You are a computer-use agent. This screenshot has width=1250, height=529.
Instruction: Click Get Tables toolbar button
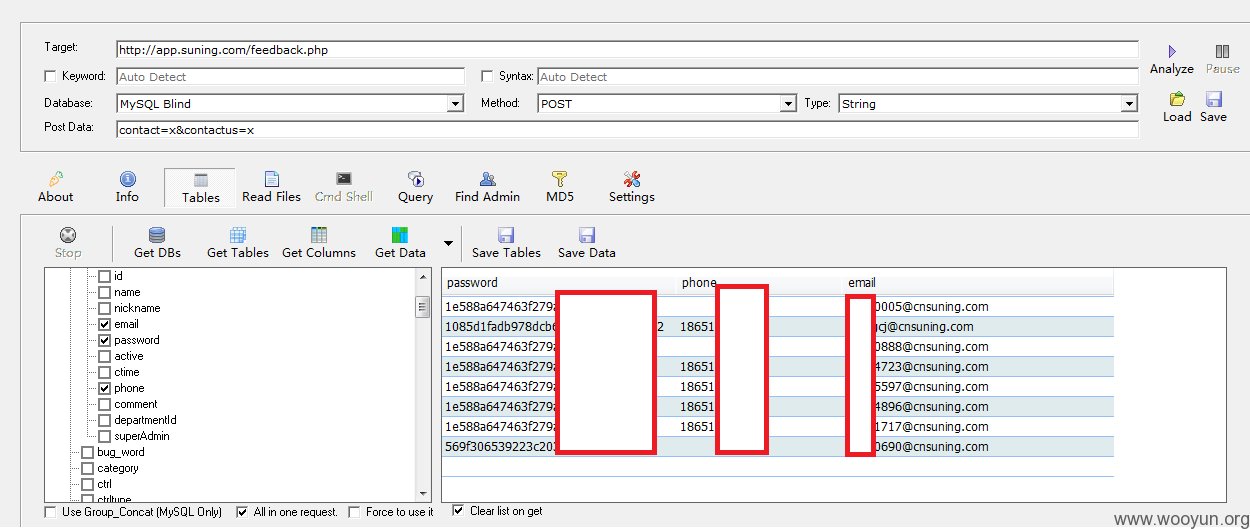tap(238, 243)
